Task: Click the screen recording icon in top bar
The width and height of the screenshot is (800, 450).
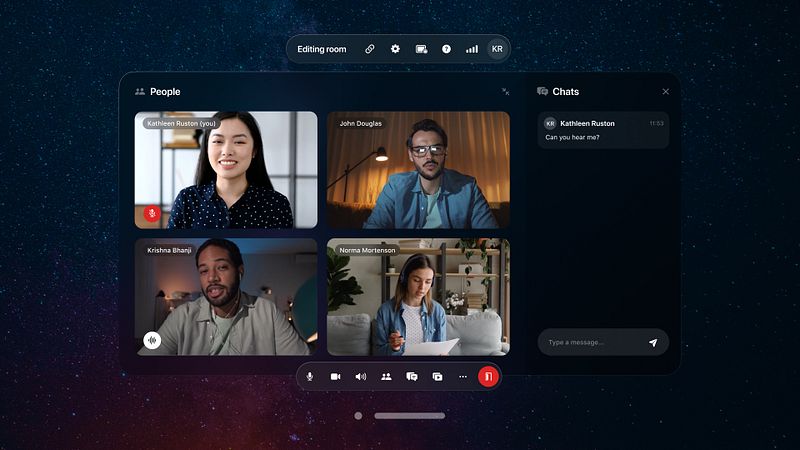Action: 421,49
